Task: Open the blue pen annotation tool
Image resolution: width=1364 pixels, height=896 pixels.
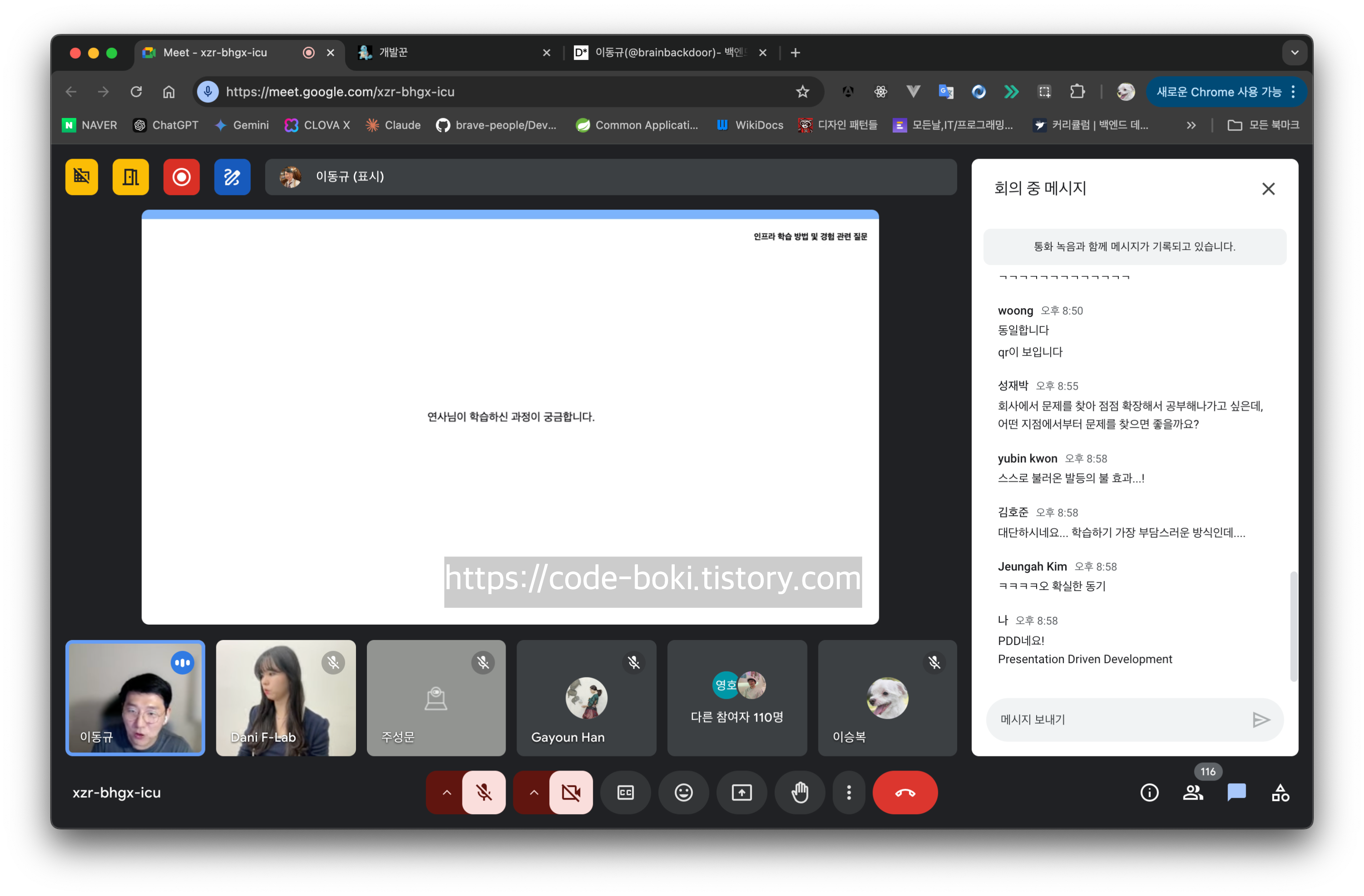Action: pos(232,177)
